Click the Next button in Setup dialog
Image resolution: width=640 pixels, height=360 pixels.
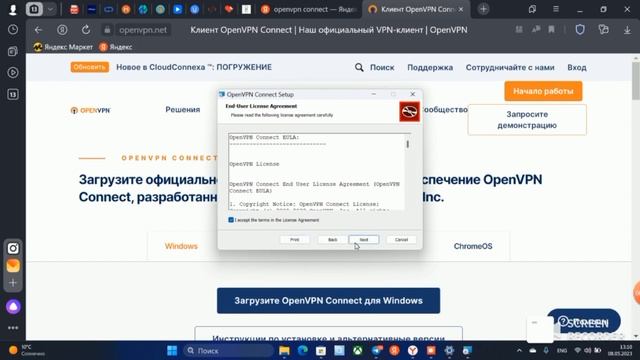pos(364,240)
